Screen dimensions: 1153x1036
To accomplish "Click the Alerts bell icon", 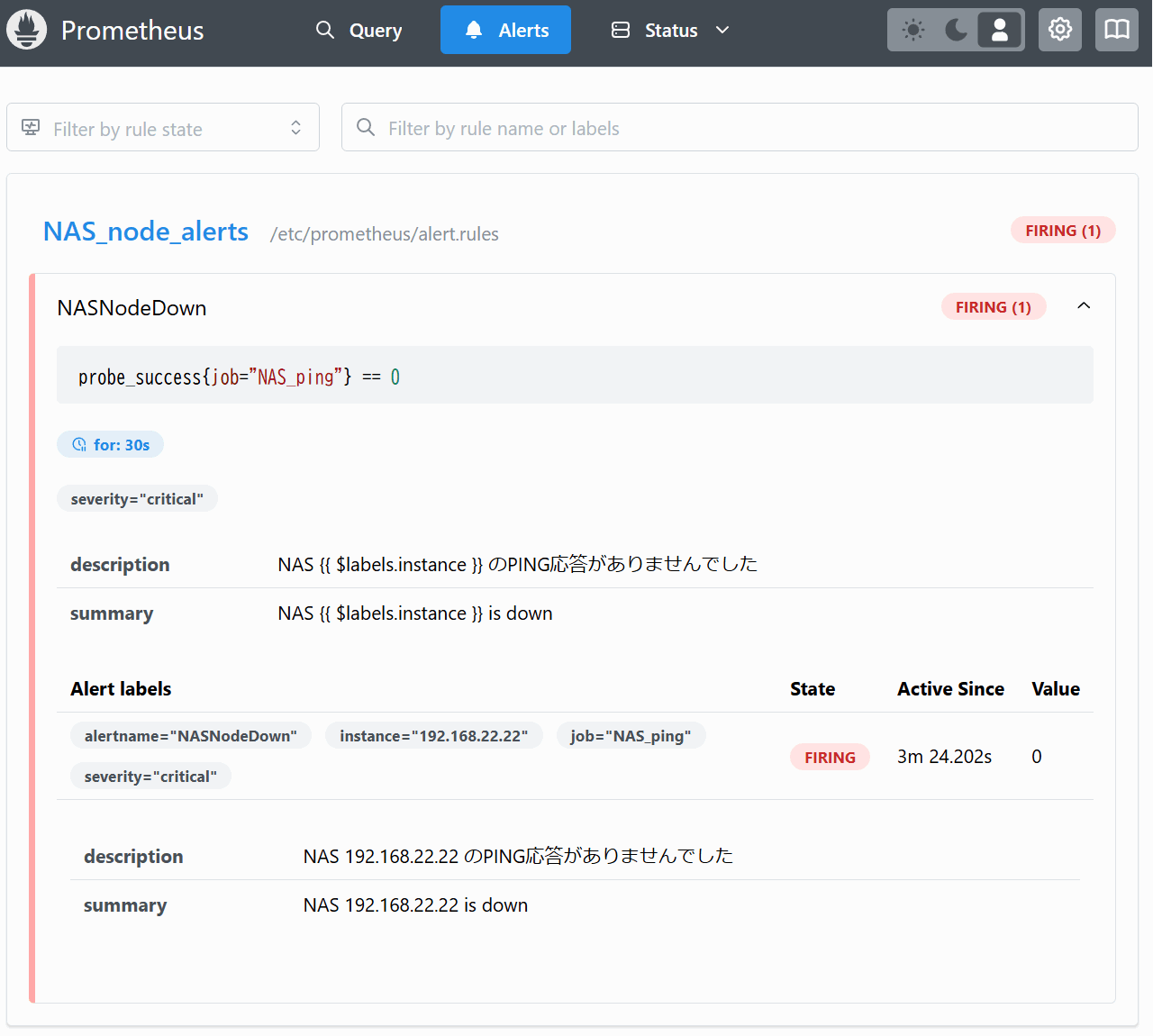I will click(x=474, y=30).
